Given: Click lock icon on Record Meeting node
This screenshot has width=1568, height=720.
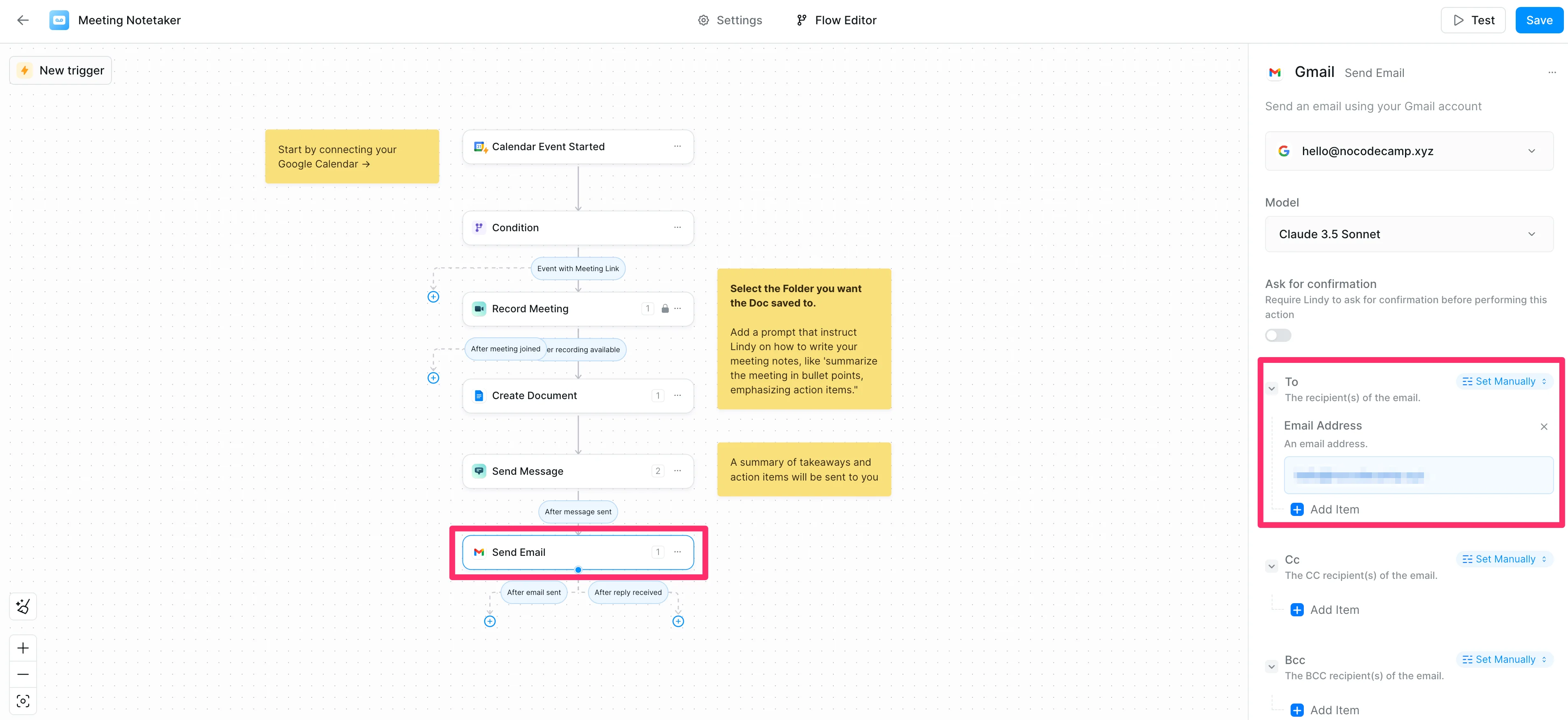Looking at the screenshot, I should click(665, 309).
